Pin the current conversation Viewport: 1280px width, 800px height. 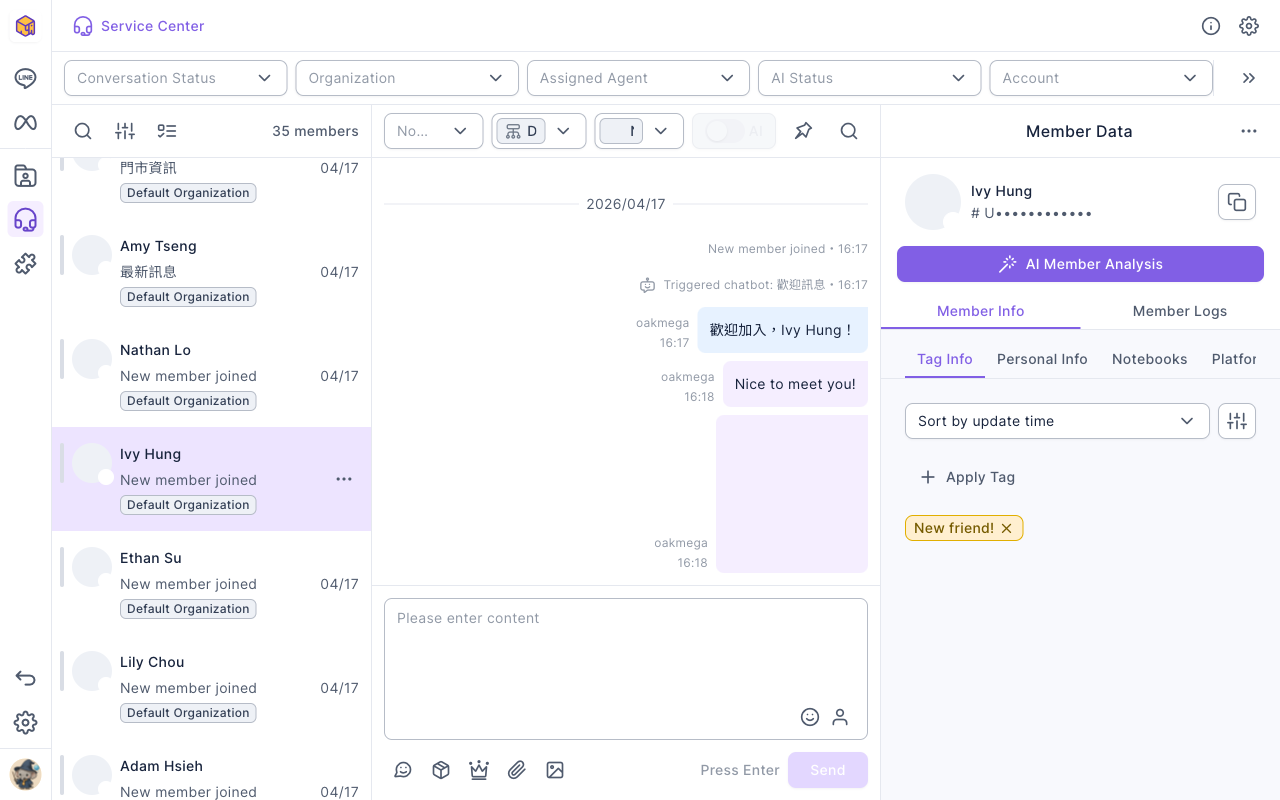click(803, 131)
